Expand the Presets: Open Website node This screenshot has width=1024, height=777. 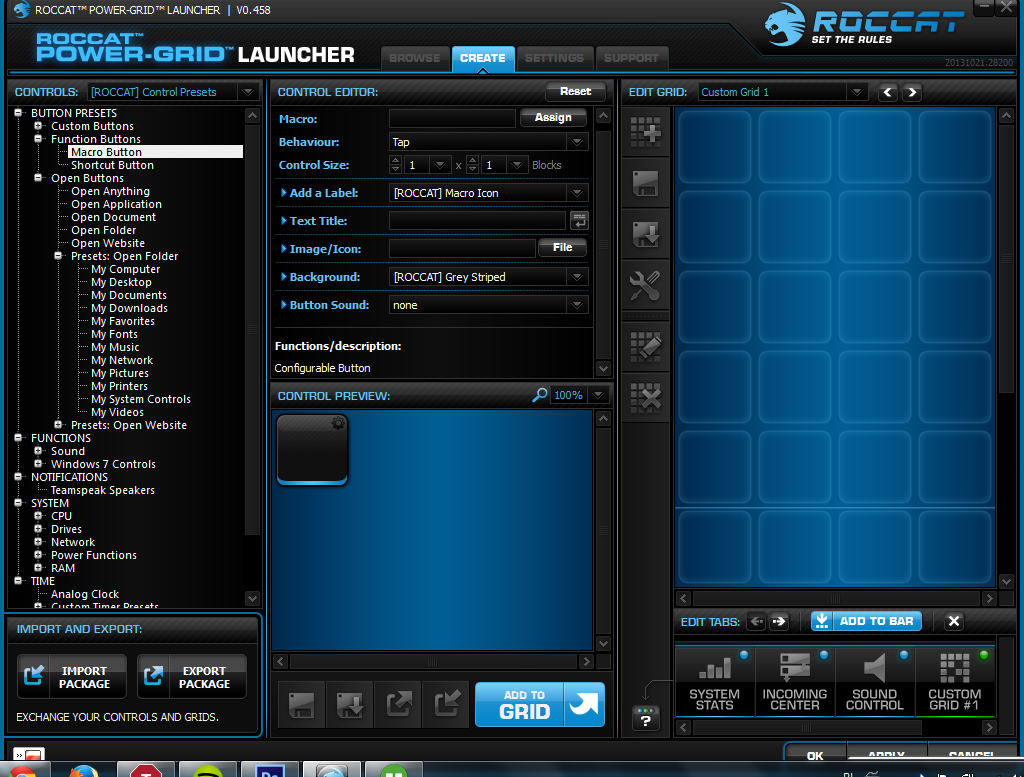pyautogui.click(x=58, y=424)
